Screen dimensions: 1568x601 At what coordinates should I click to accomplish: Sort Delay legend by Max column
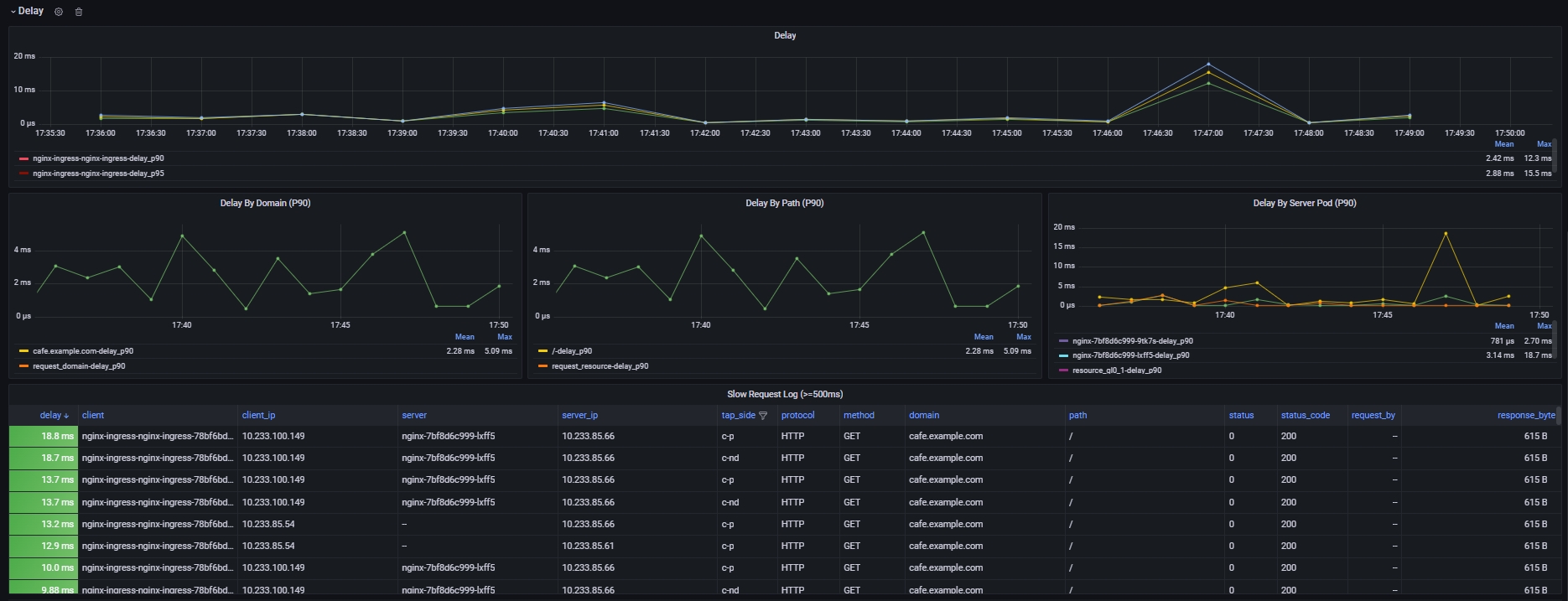point(1544,144)
